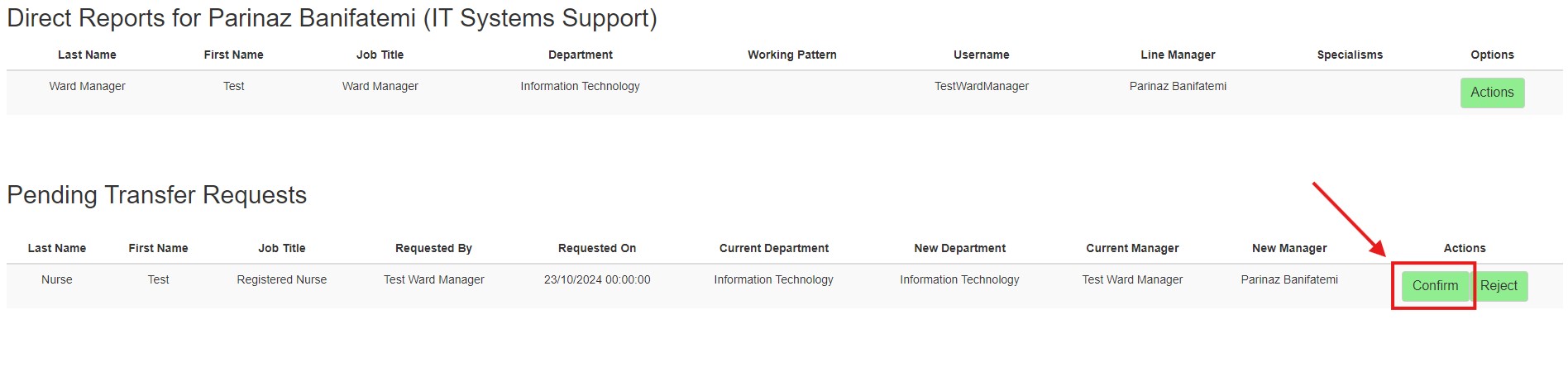1568x372 pixels.
Task: Click the New Manager column header
Action: [x=1289, y=248]
